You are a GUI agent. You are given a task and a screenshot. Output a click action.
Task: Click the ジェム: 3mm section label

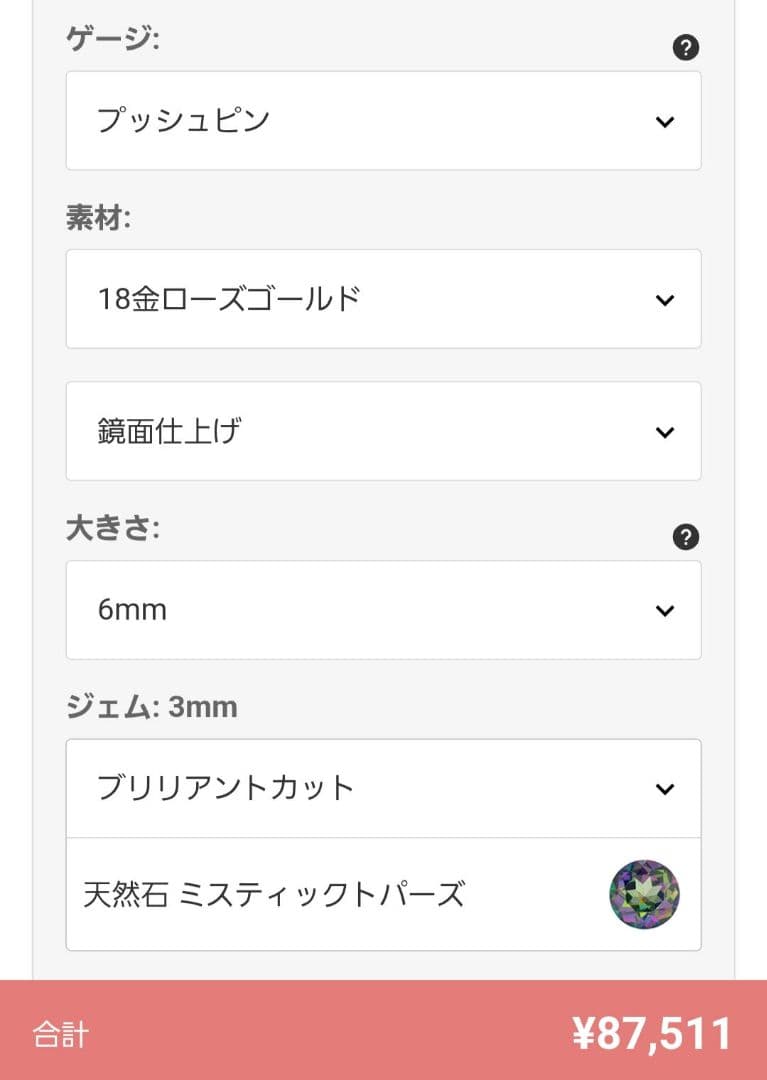pos(152,708)
